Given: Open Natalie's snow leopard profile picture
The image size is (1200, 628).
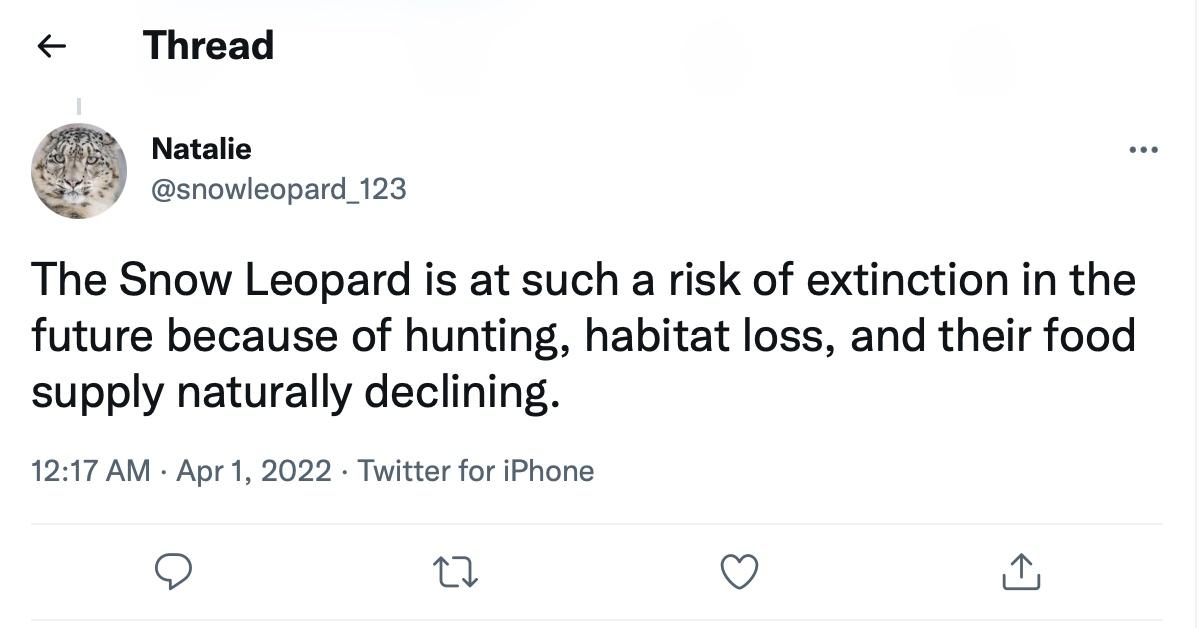Looking at the screenshot, I should point(79,171).
